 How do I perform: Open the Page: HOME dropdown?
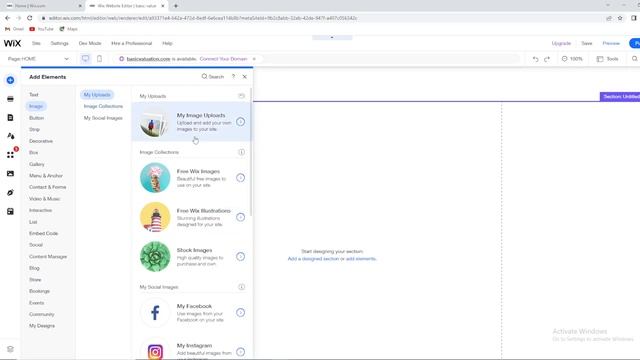tap(38, 59)
